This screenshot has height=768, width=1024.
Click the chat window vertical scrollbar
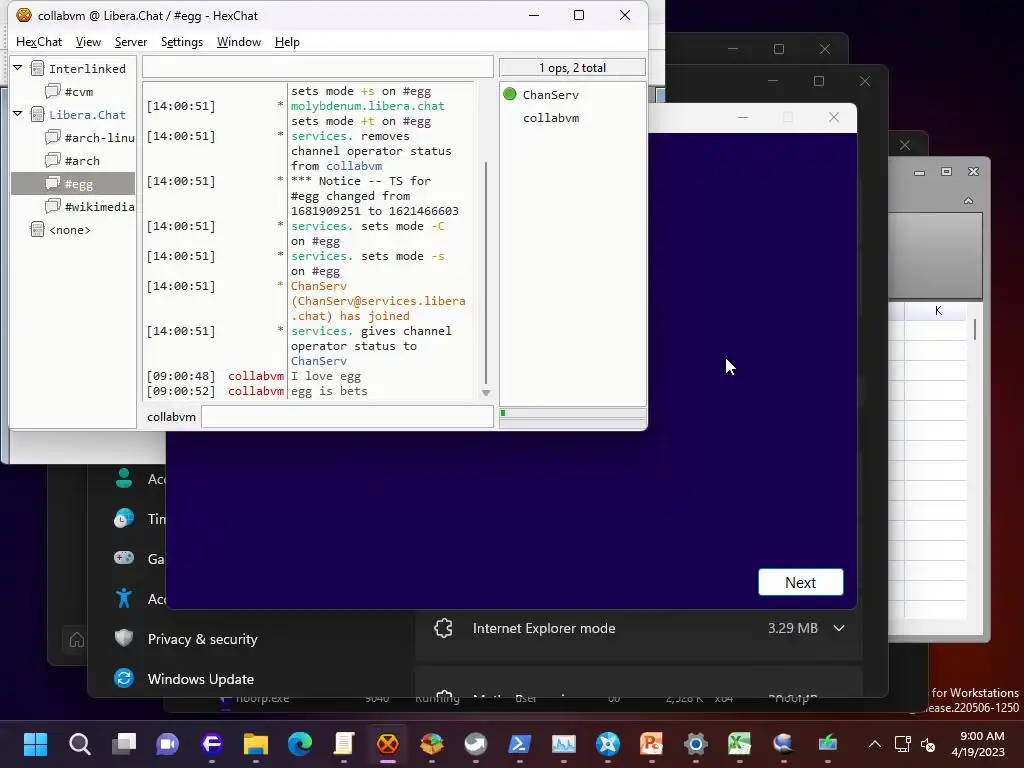click(486, 273)
